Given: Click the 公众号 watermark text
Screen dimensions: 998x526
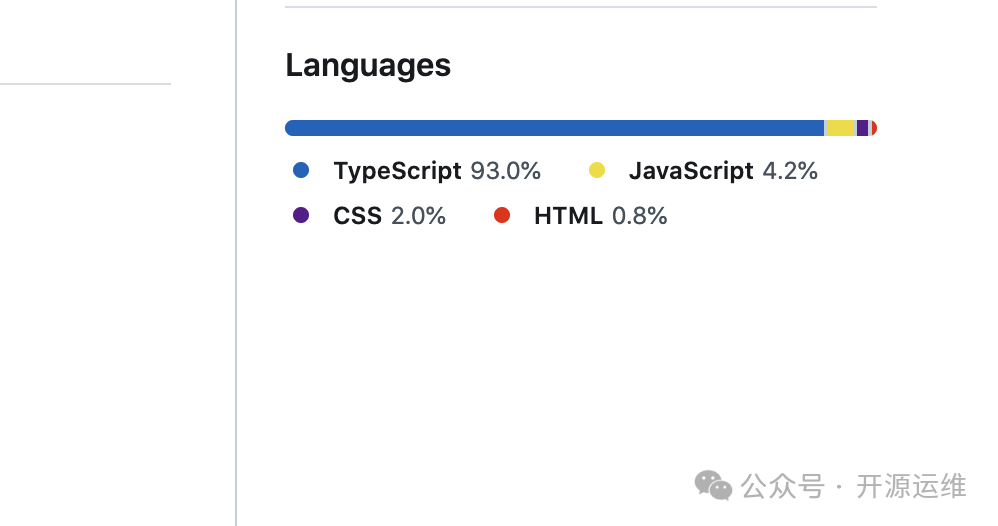Looking at the screenshot, I should click(x=783, y=487).
